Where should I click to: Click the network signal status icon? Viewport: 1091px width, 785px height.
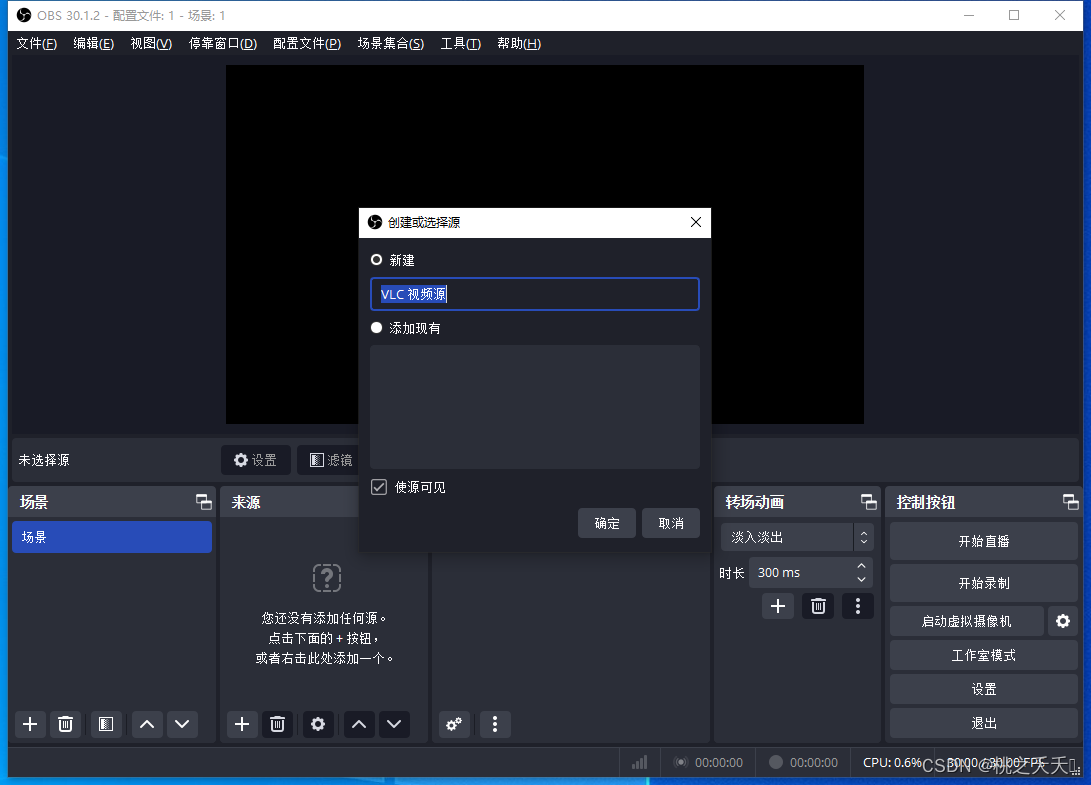pos(639,763)
